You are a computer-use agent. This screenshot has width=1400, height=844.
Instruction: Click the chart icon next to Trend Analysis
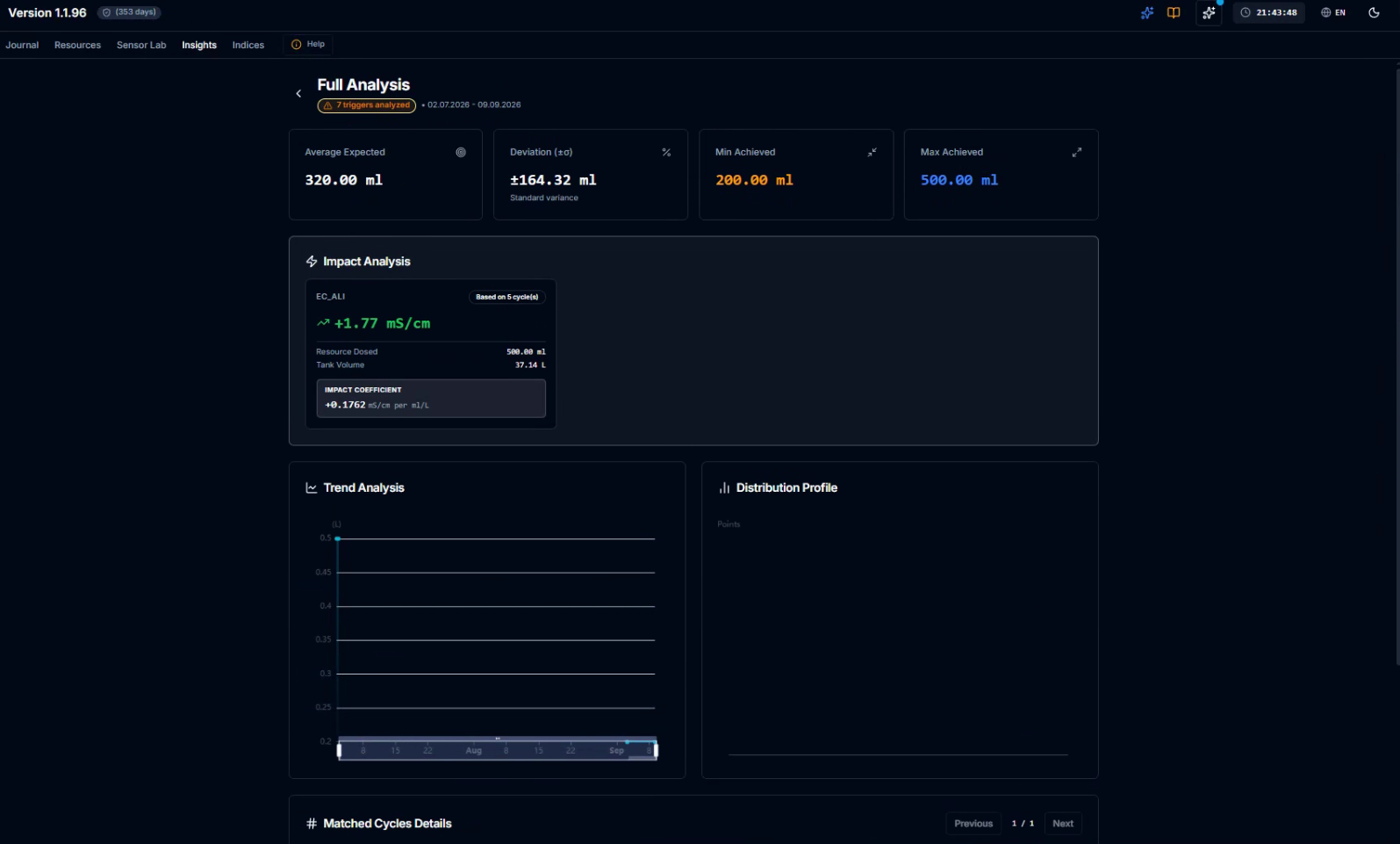point(312,487)
